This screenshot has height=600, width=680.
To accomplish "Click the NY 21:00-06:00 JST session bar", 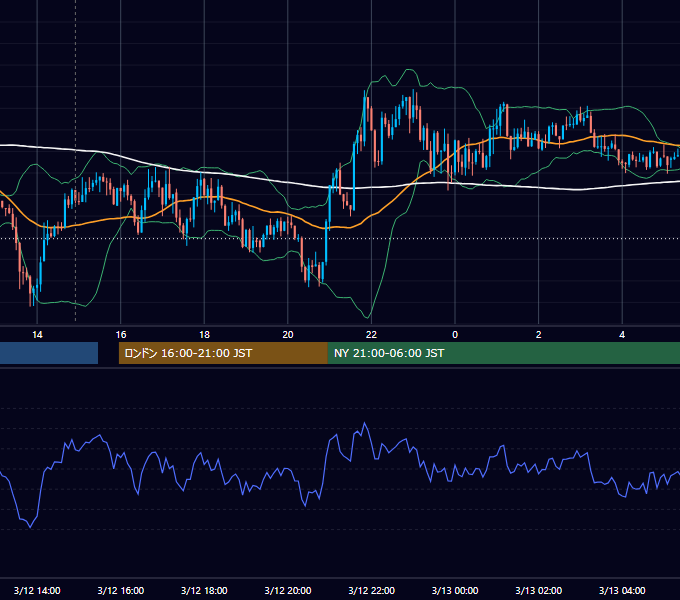I will click(x=503, y=353).
